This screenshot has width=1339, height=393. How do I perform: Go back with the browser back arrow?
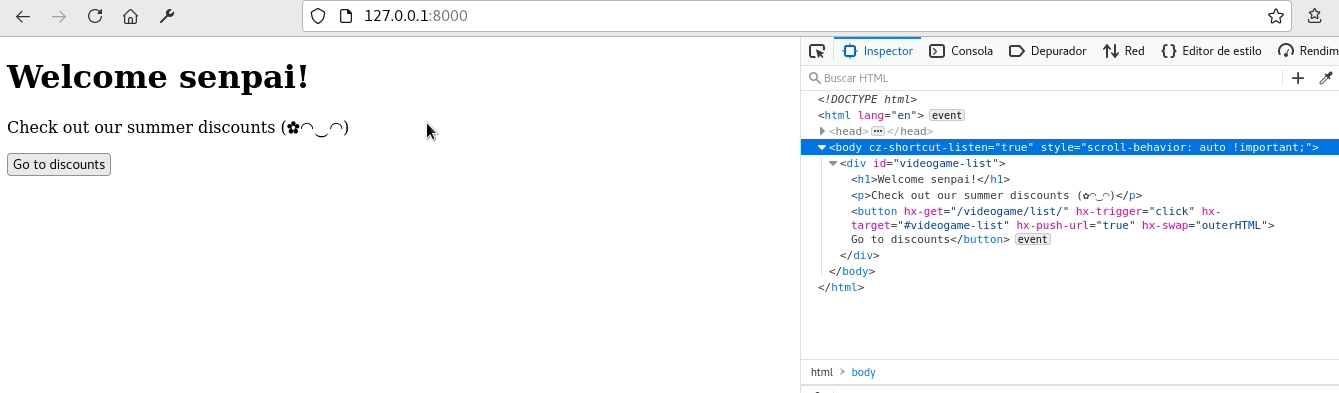[23, 16]
